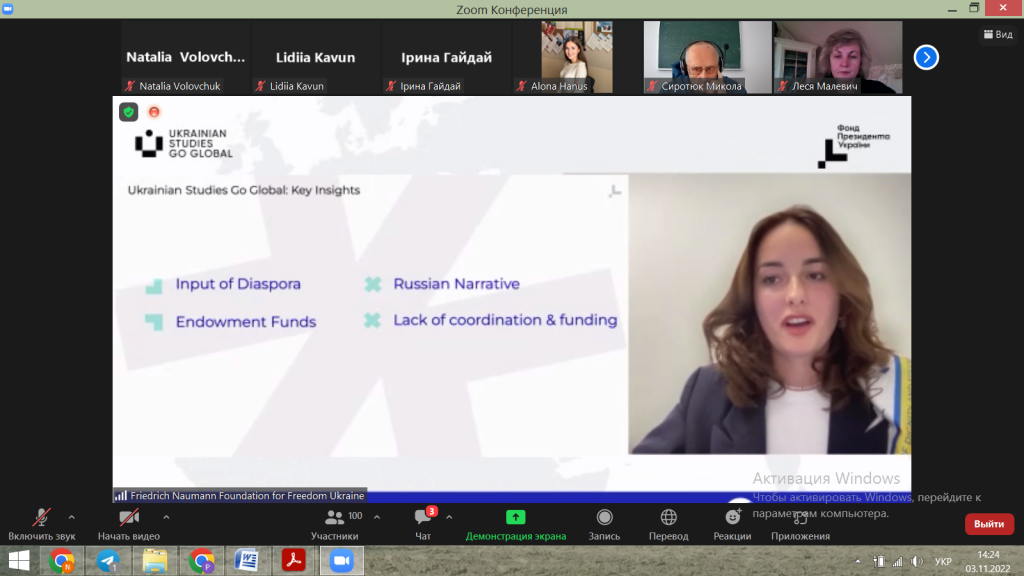Viewport: 1024px width, 576px height.
Task: Open second Chrome profile taskbar icon
Action: [x=201, y=561]
